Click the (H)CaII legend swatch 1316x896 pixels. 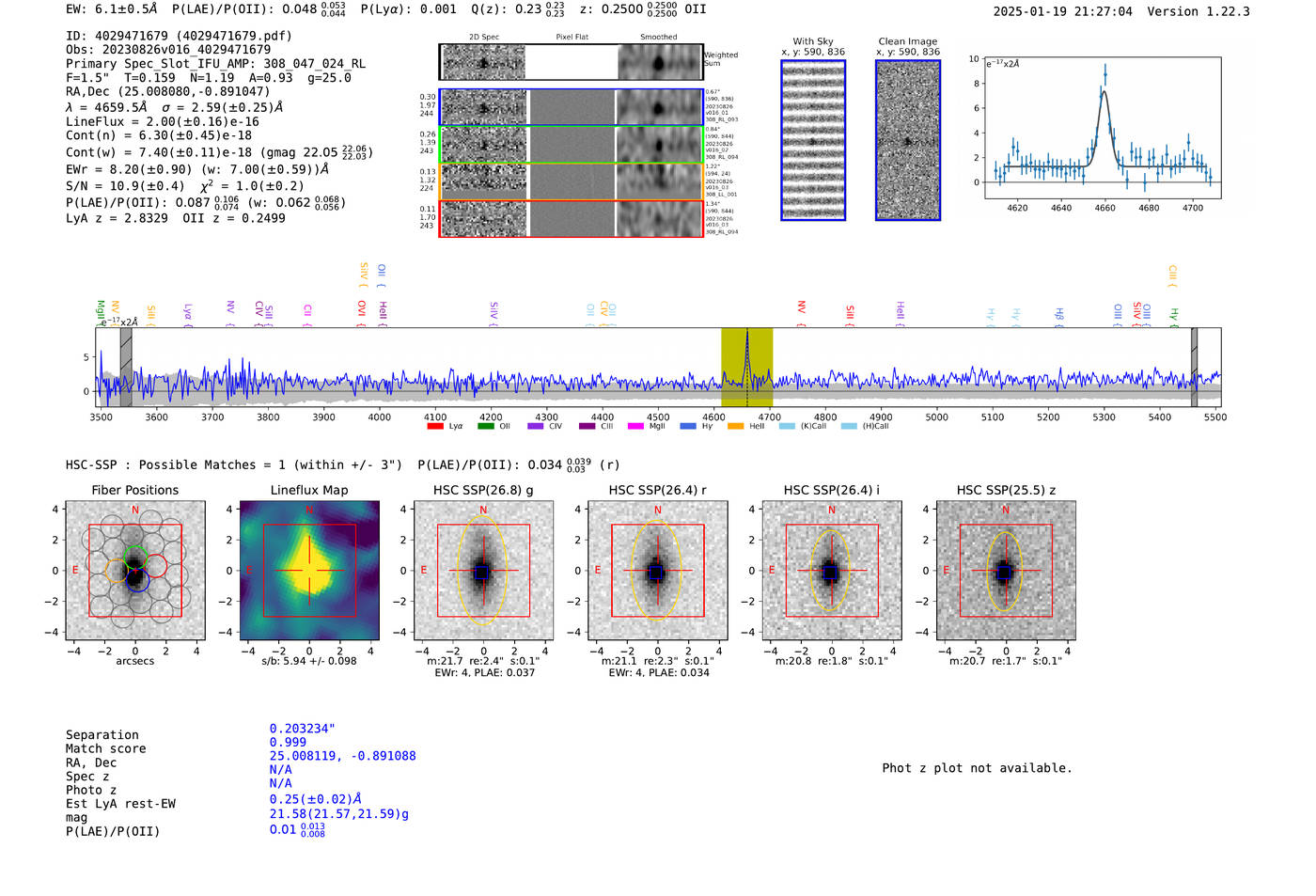(x=849, y=426)
